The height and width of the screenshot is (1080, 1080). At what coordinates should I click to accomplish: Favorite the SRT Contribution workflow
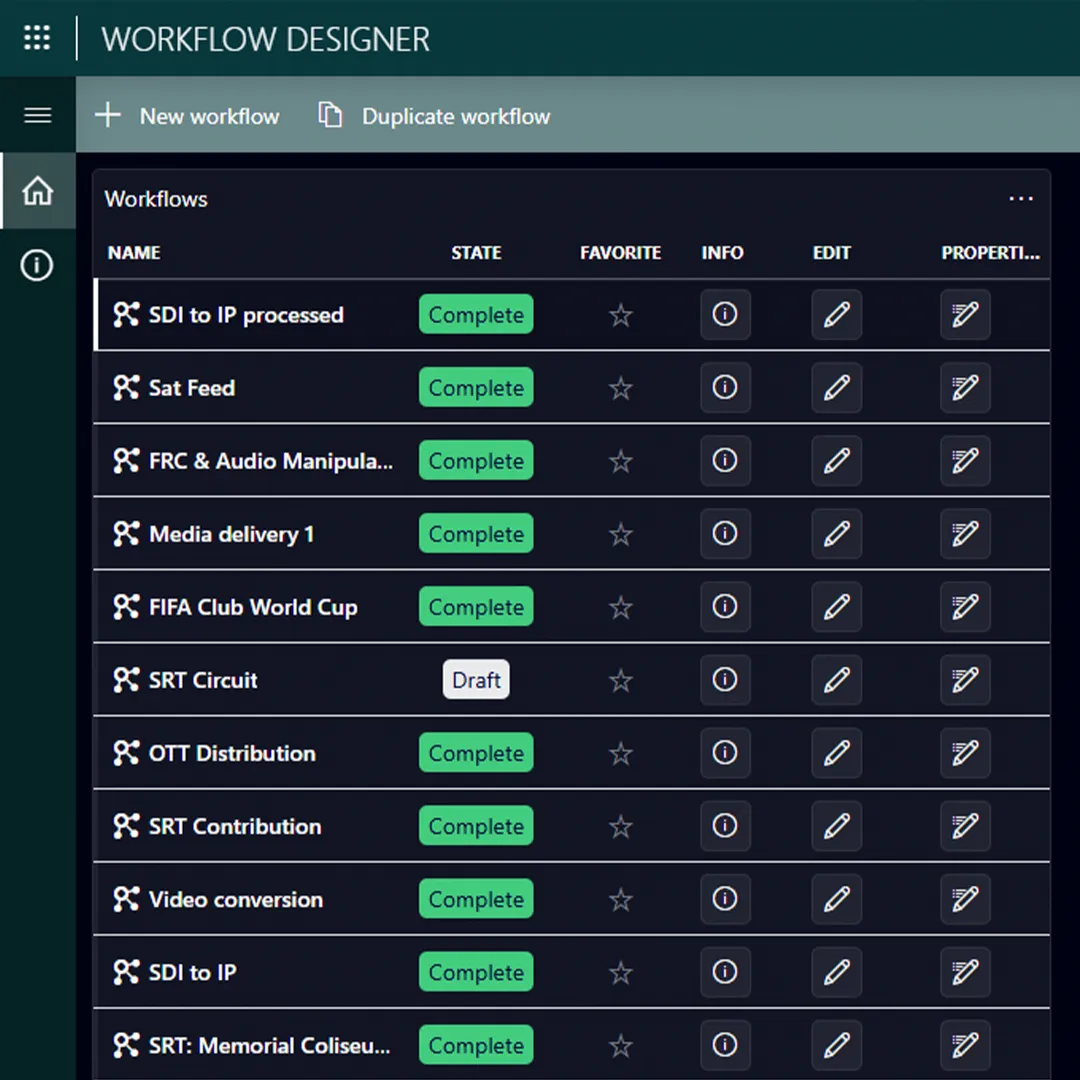pos(621,827)
